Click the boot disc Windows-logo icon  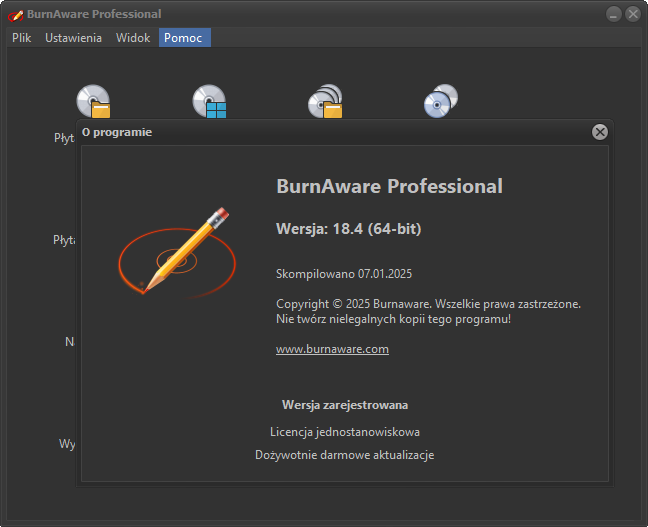210,101
